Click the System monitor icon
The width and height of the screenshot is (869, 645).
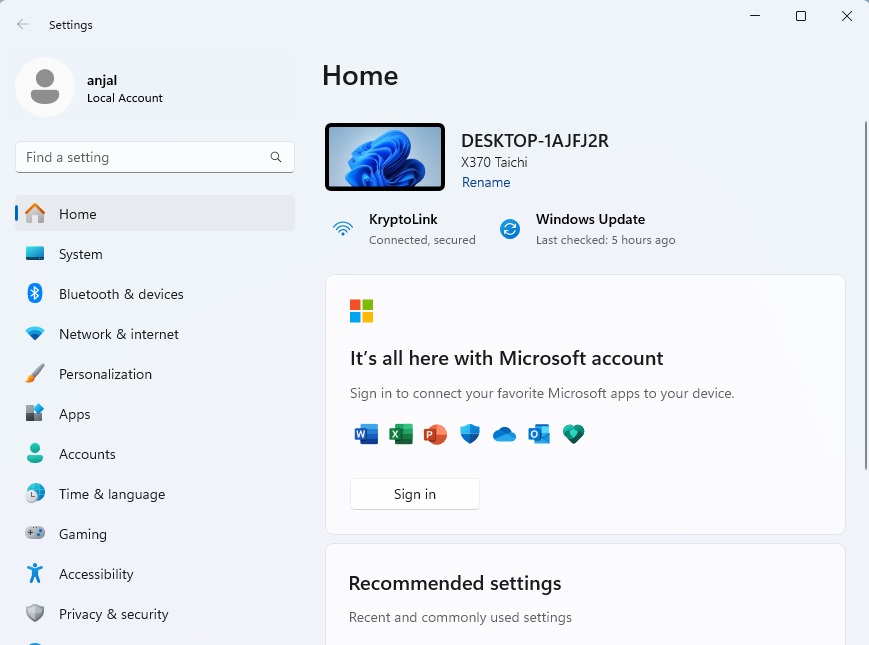pyautogui.click(x=35, y=253)
